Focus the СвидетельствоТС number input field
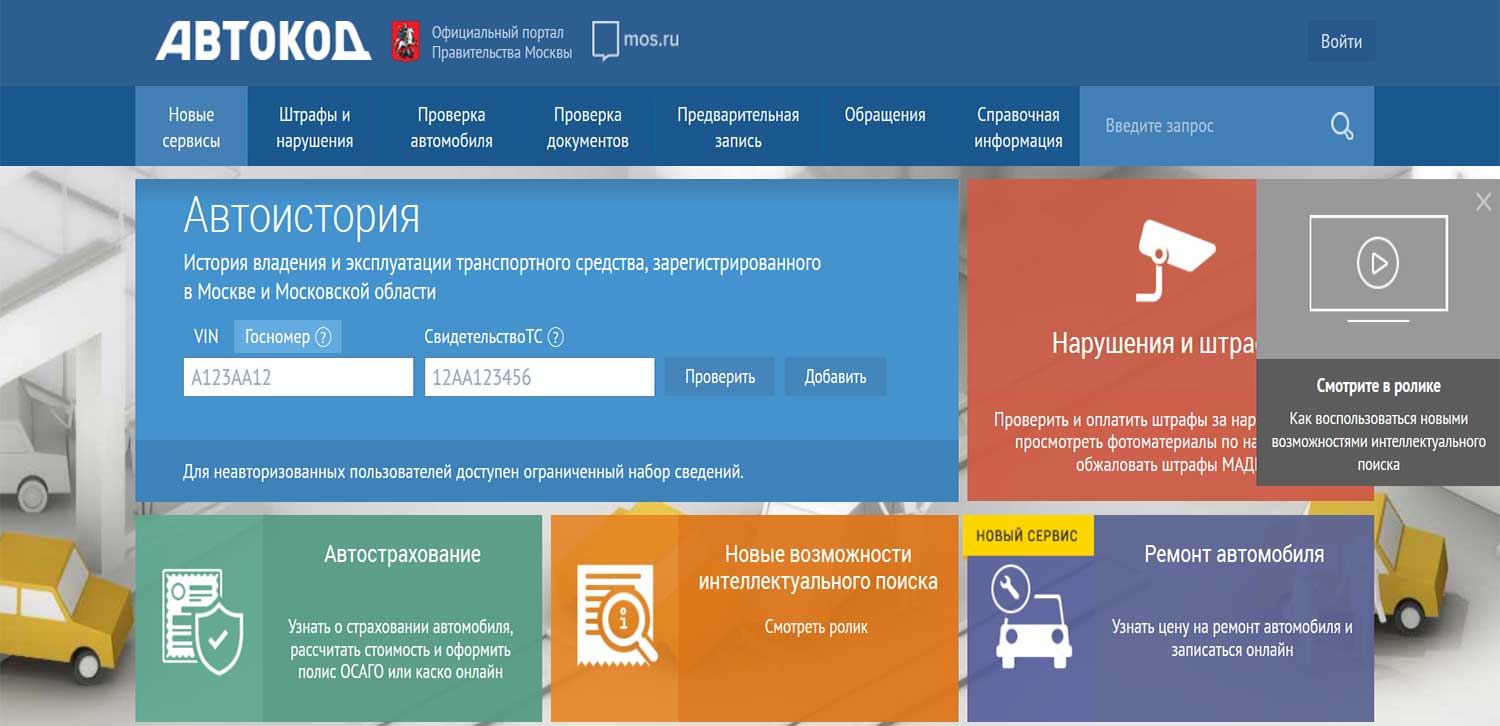 (539, 377)
